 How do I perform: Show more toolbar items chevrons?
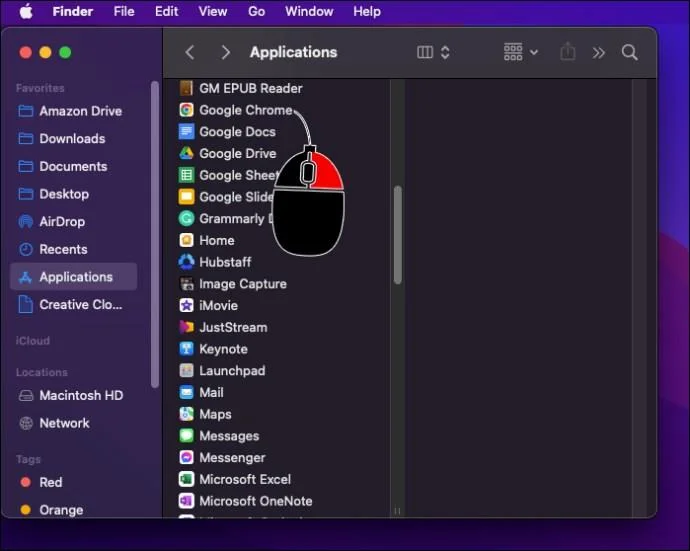(x=598, y=53)
